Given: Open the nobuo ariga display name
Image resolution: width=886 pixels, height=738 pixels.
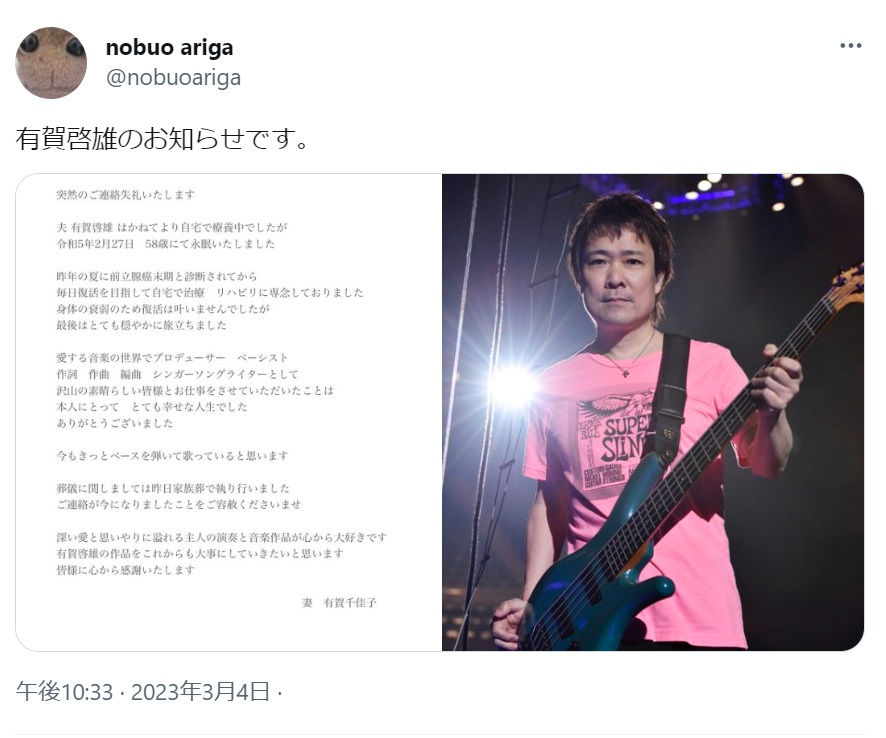Looking at the screenshot, I should click(169, 47).
